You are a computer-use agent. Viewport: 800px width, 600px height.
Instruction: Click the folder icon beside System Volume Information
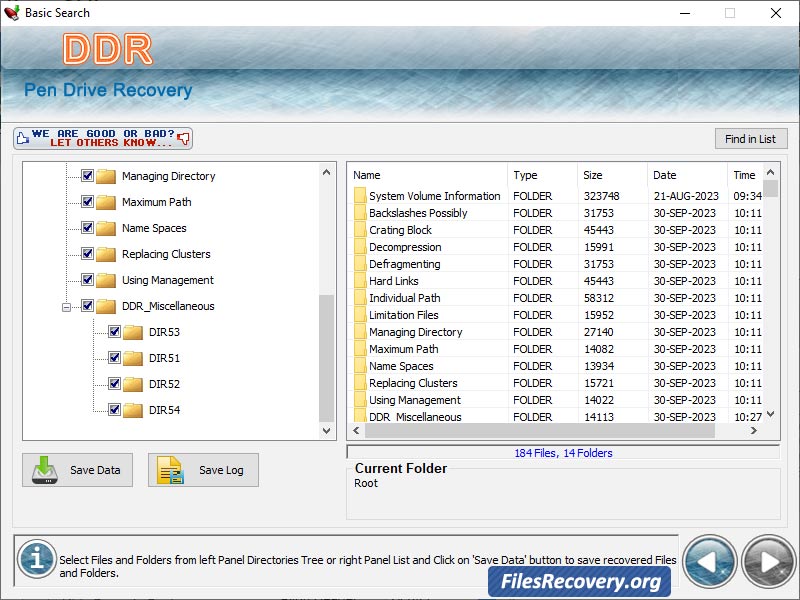[x=362, y=195]
